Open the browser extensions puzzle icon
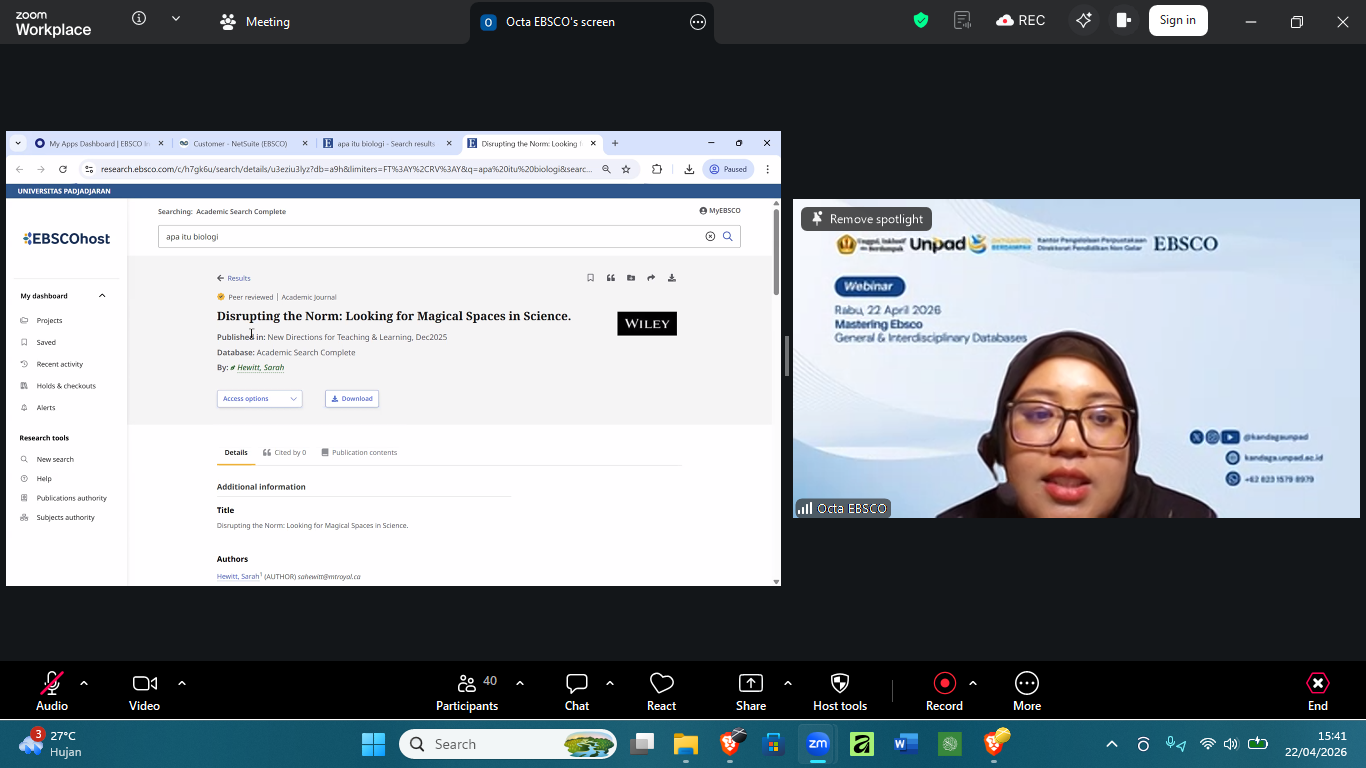Screen dimensions: 1366x768 tap(657, 169)
